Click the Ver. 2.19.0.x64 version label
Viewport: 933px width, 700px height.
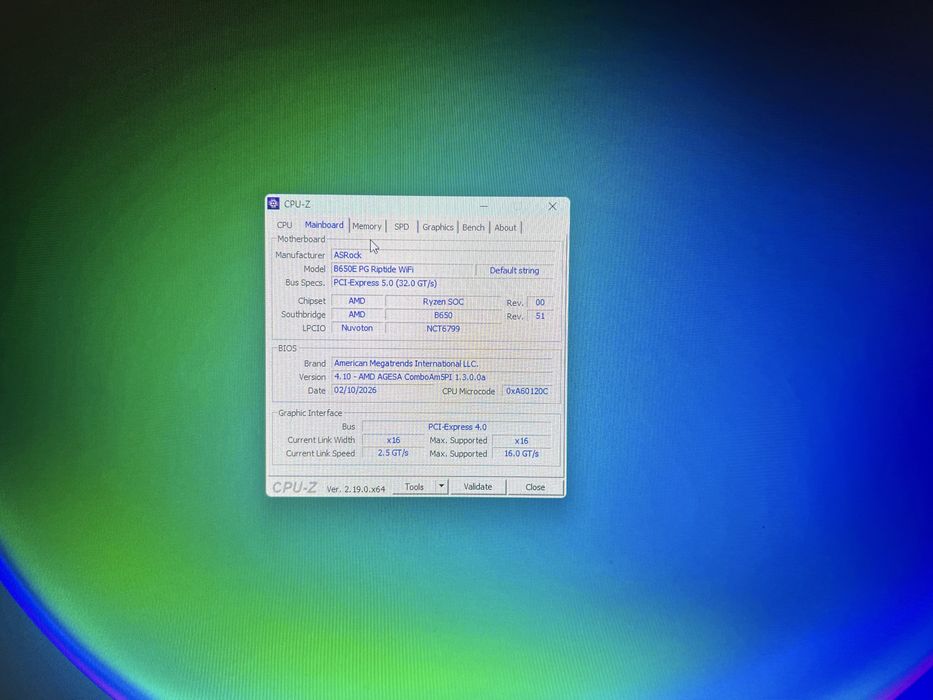356,489
